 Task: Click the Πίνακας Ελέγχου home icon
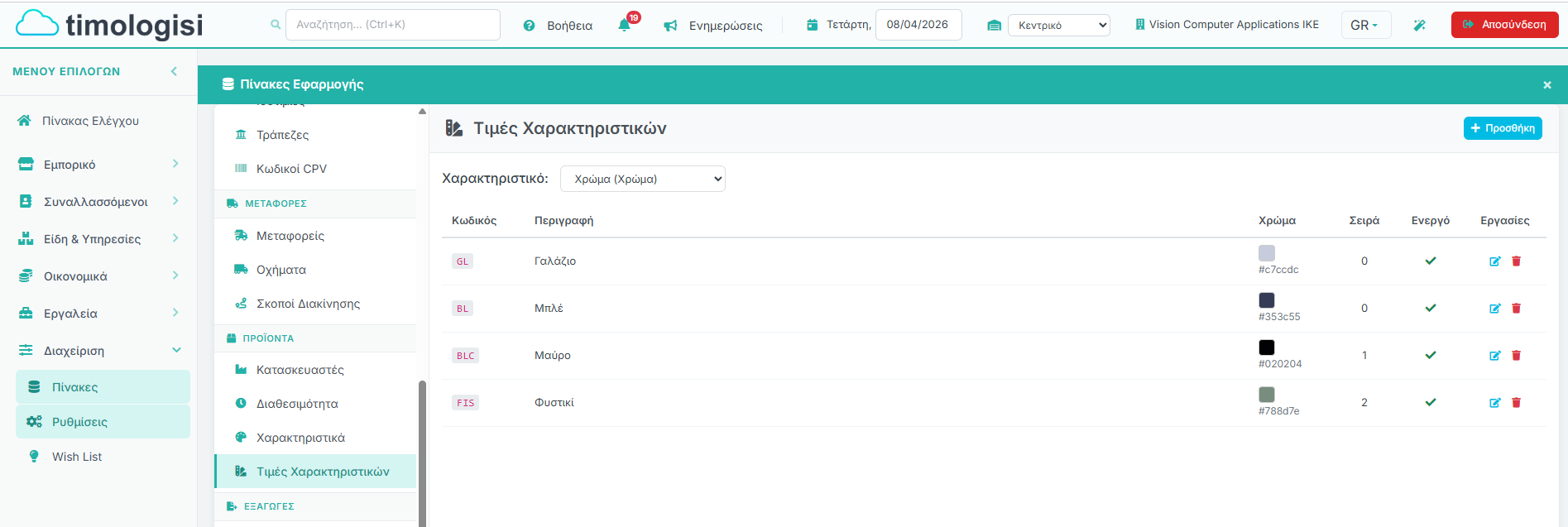(24, 121)
